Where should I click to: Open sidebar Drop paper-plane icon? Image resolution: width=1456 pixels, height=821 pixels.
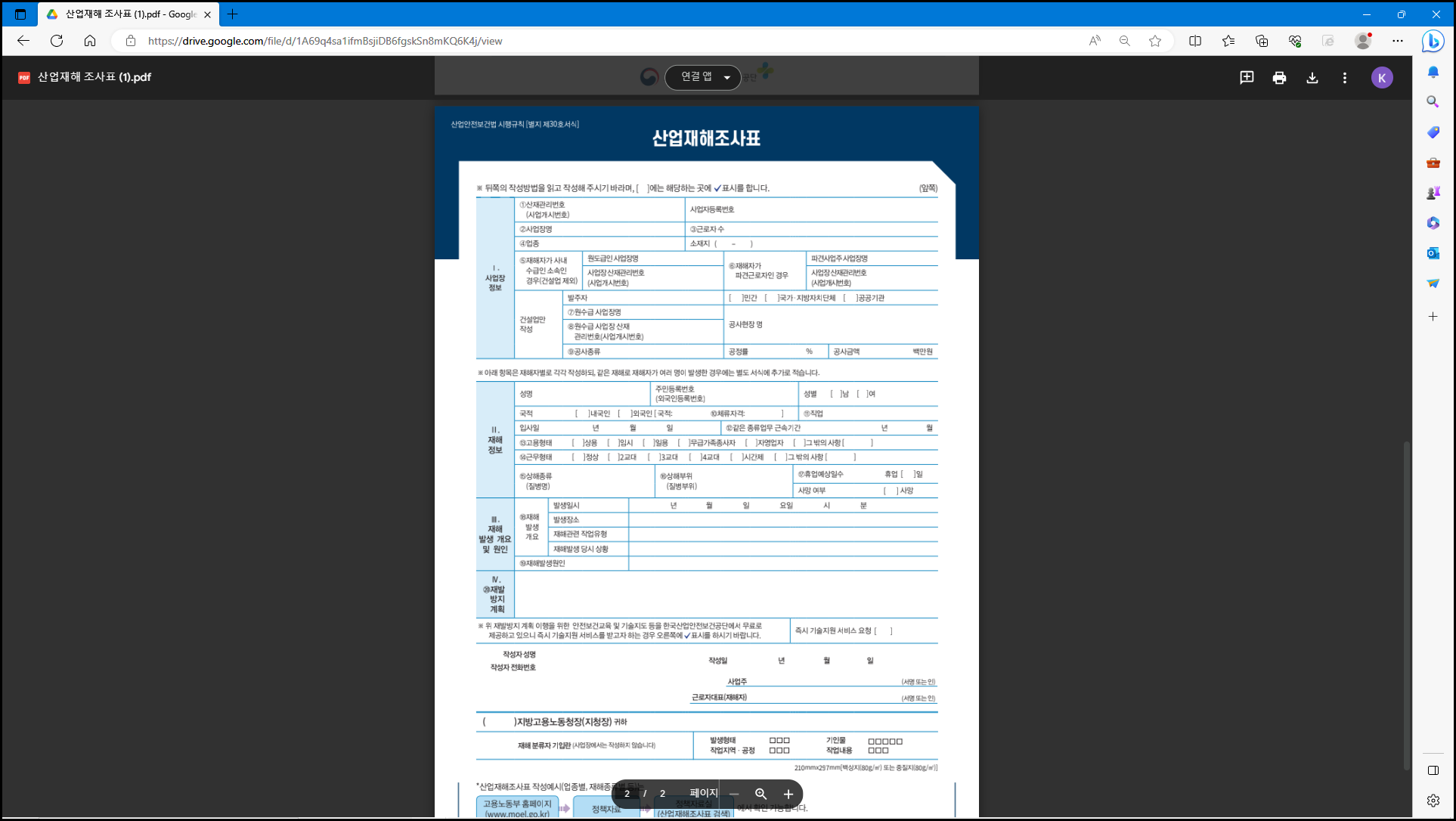tap(1433, 283)
